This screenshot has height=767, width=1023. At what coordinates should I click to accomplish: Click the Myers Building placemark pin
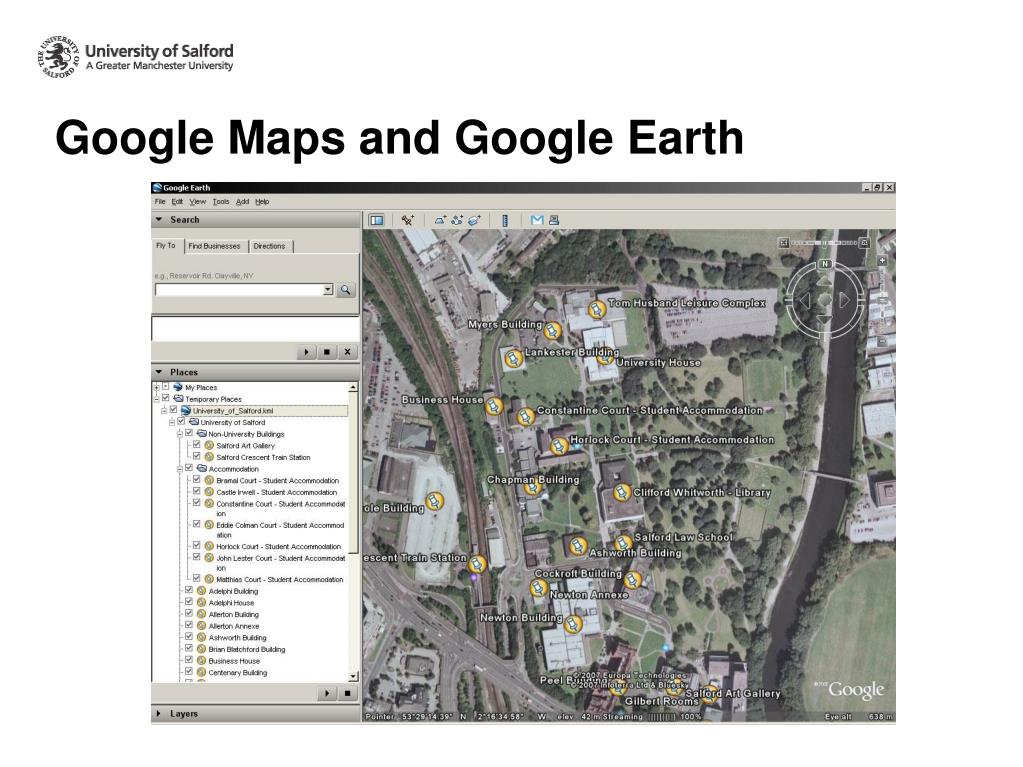pos(553,331)
